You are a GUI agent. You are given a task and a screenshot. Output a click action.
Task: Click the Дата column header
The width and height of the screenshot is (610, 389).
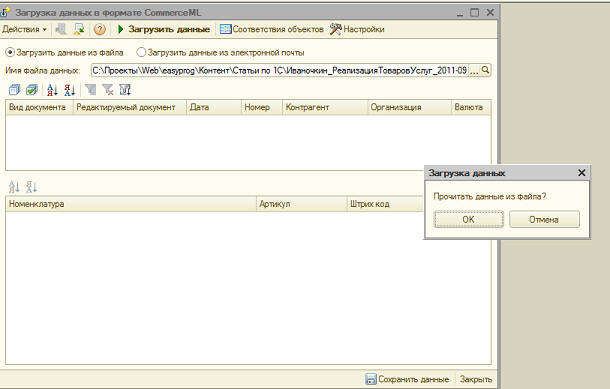click(214, 107)
